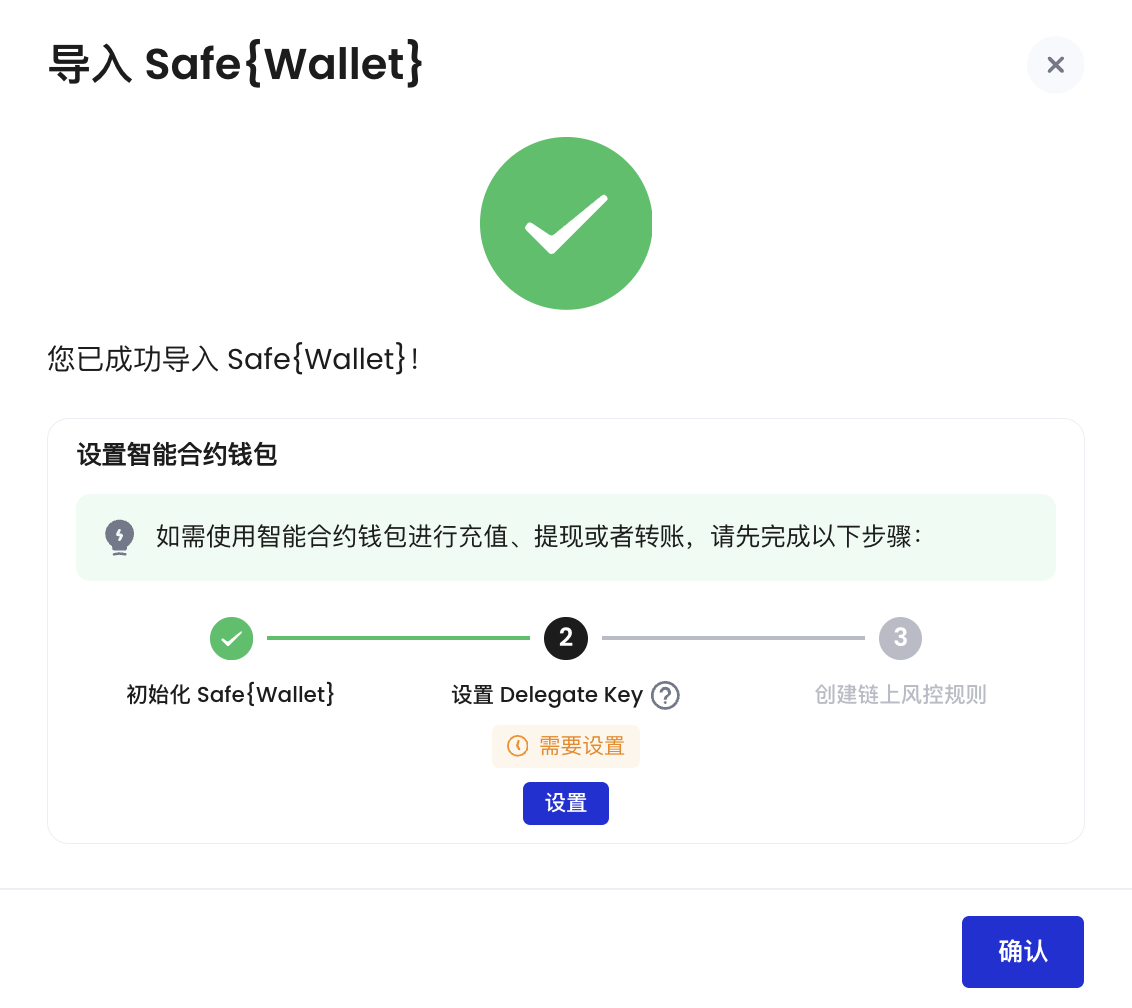1132x1008 pixels.
Task: Click the green progress line between steps
Action: click(399, 638)
